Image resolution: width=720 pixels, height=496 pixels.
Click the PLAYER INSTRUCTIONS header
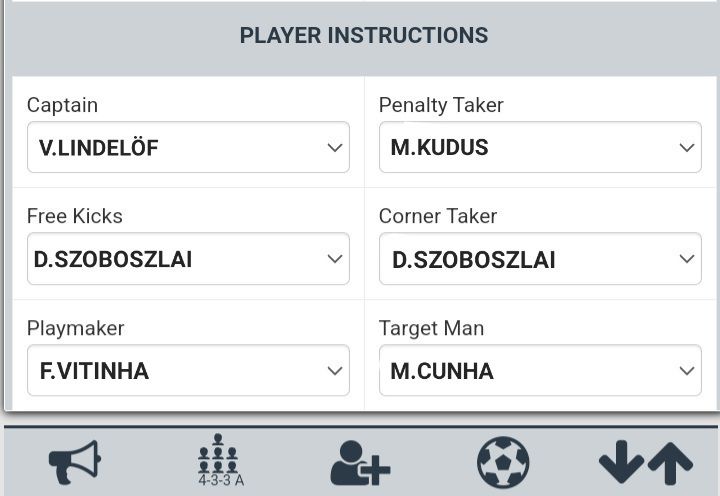click(x=364, y=36)
